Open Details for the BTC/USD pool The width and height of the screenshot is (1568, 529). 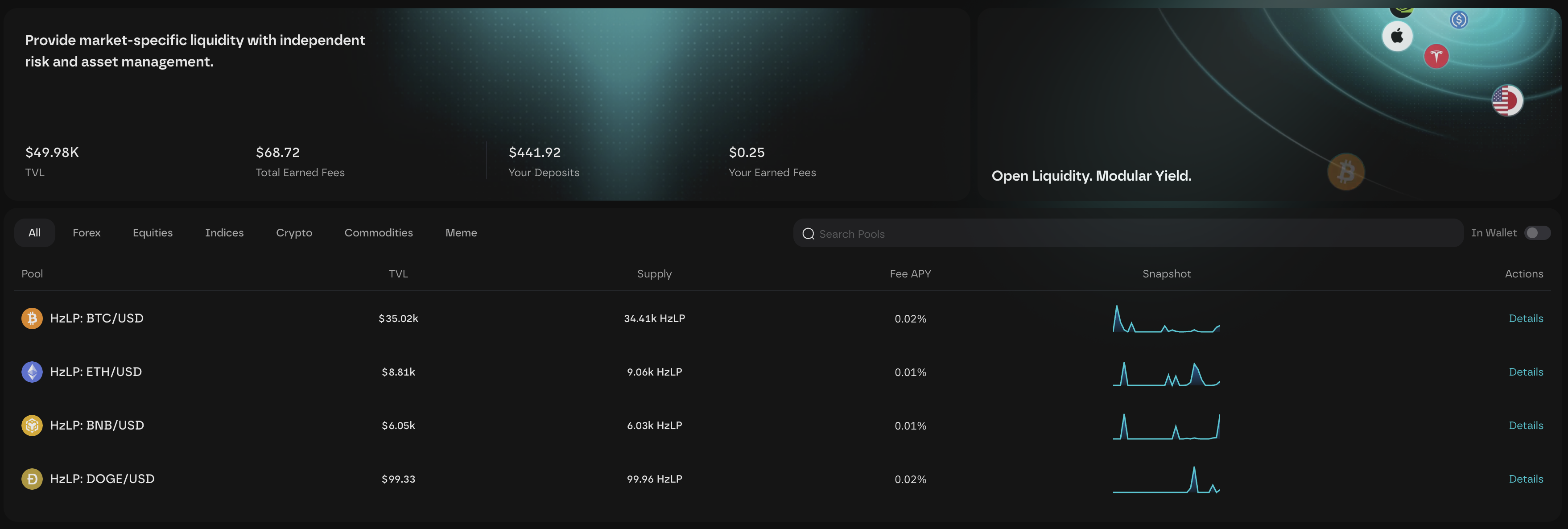coord(1525,318)
